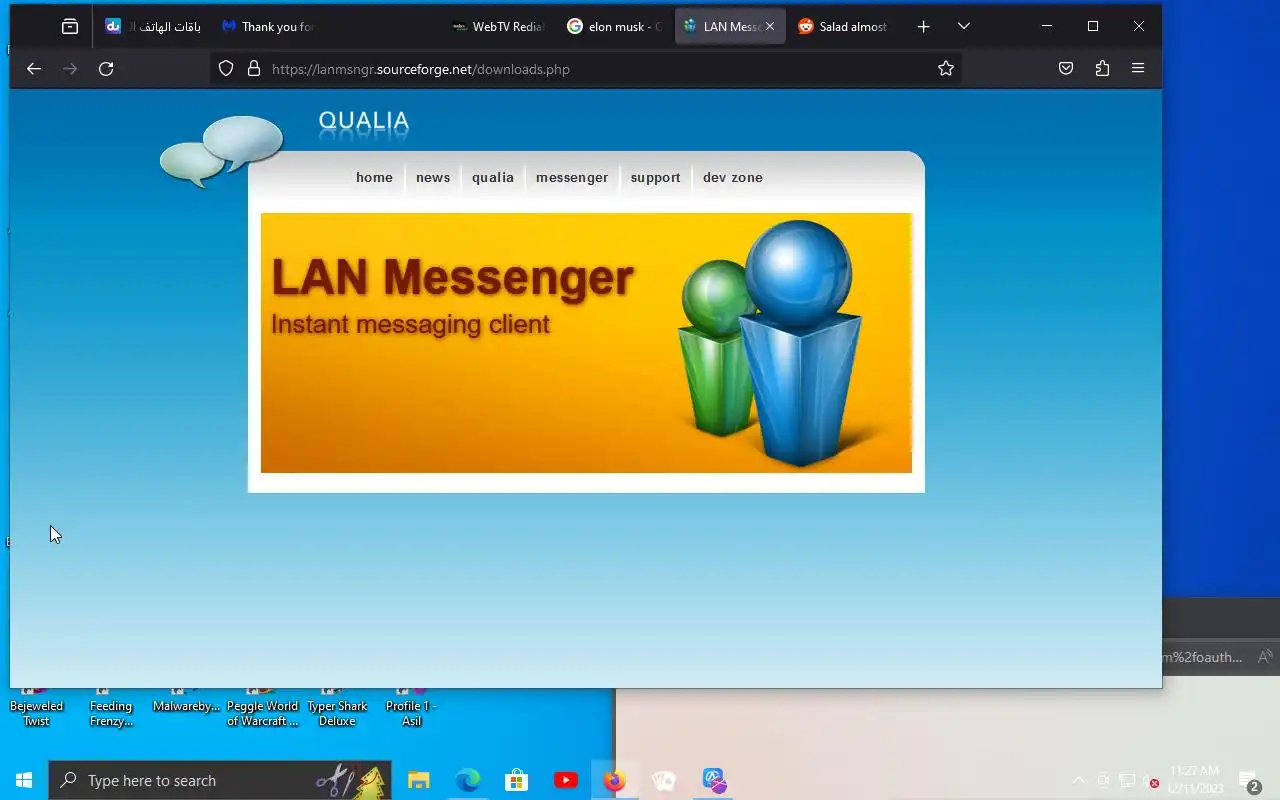Show hidden system tray icons chevron

pos(1078,780)
